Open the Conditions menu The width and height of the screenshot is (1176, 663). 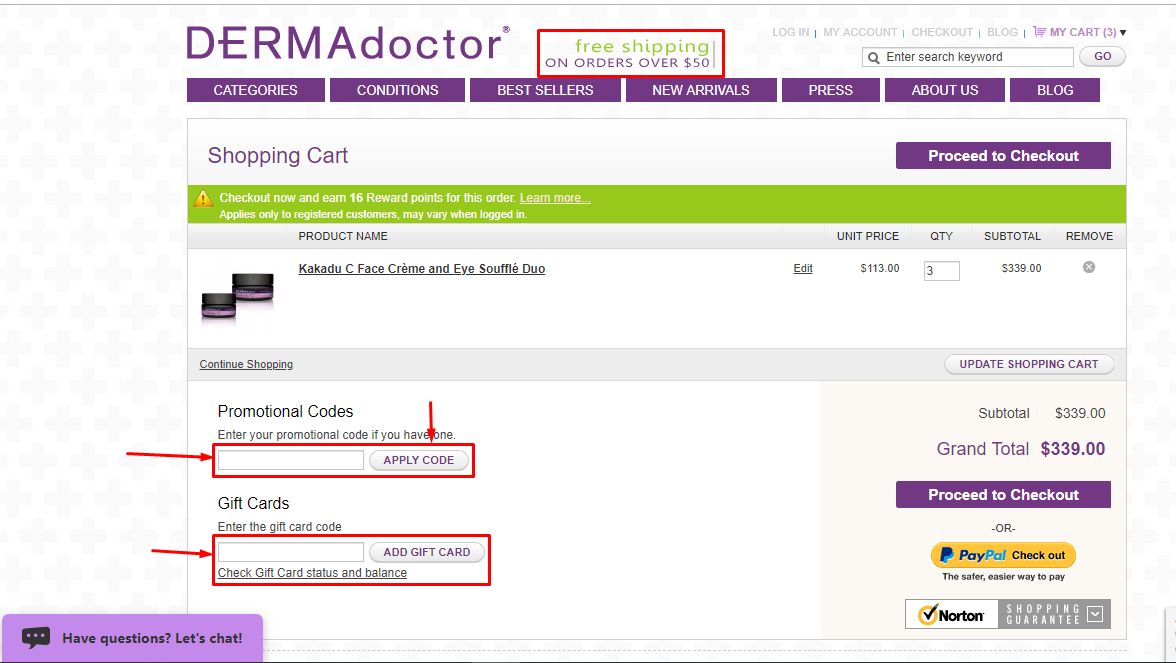pos(398,90)
